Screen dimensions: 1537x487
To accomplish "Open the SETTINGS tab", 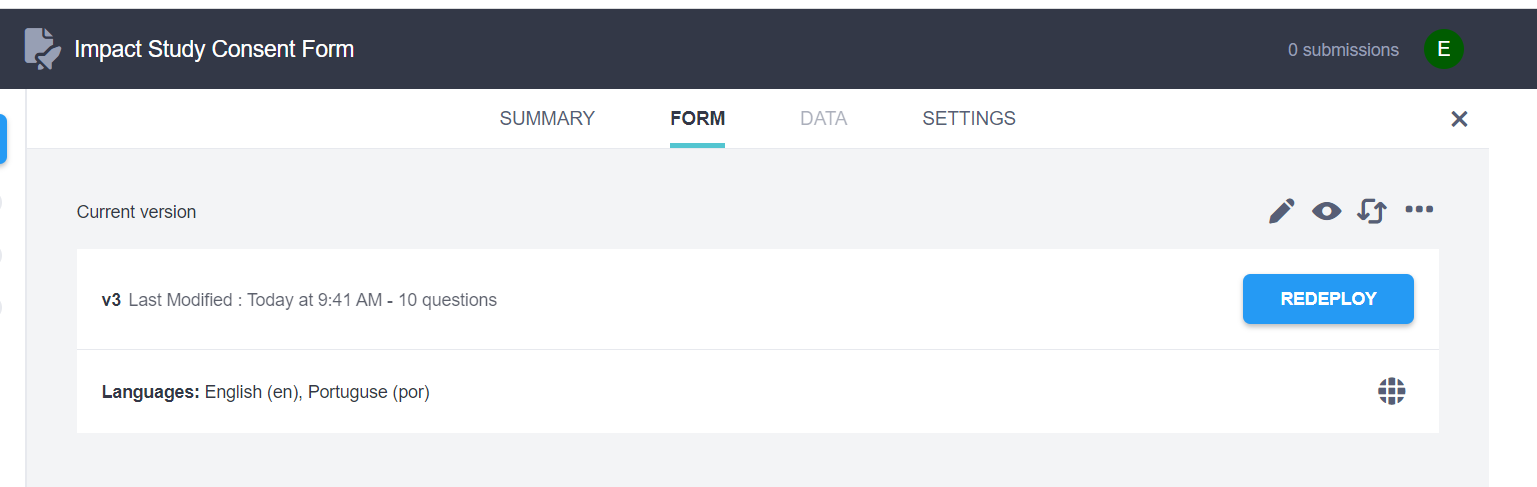I will pyautogui.click(x=968, y=119).
